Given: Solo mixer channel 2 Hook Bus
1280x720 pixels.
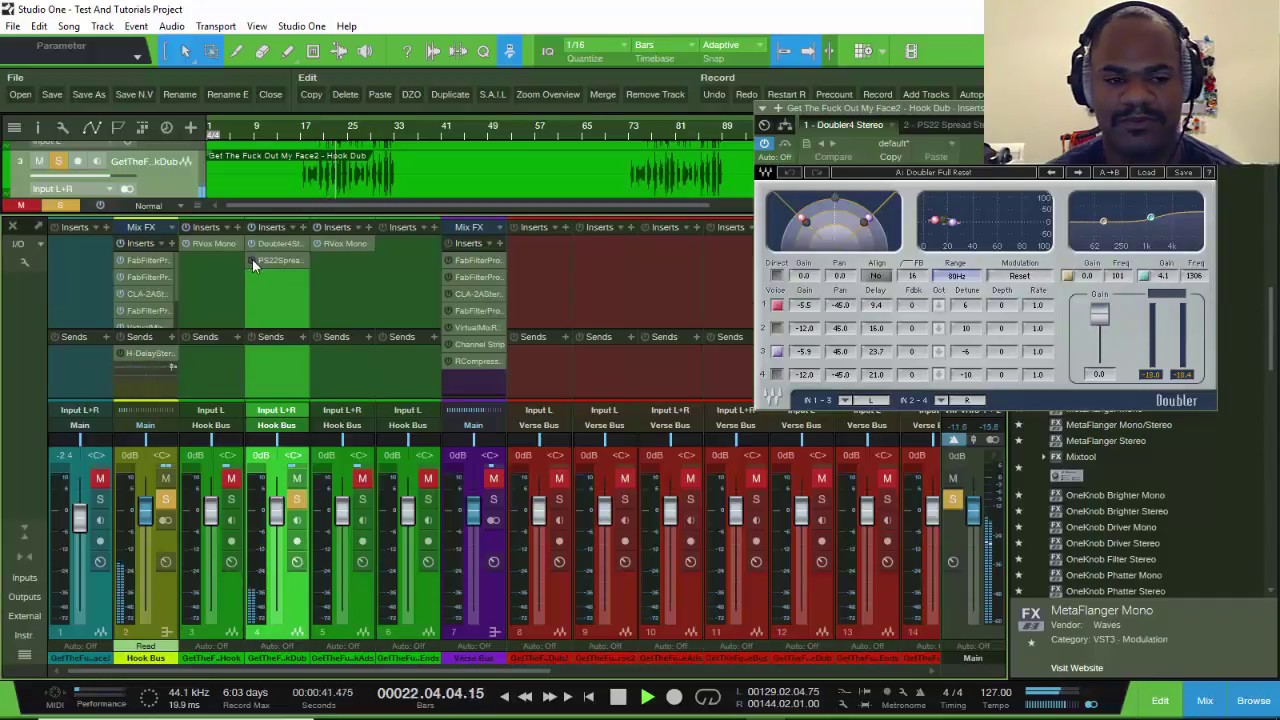Looking at the screenshot, I should pyautogui.click(x=165, y=499).
